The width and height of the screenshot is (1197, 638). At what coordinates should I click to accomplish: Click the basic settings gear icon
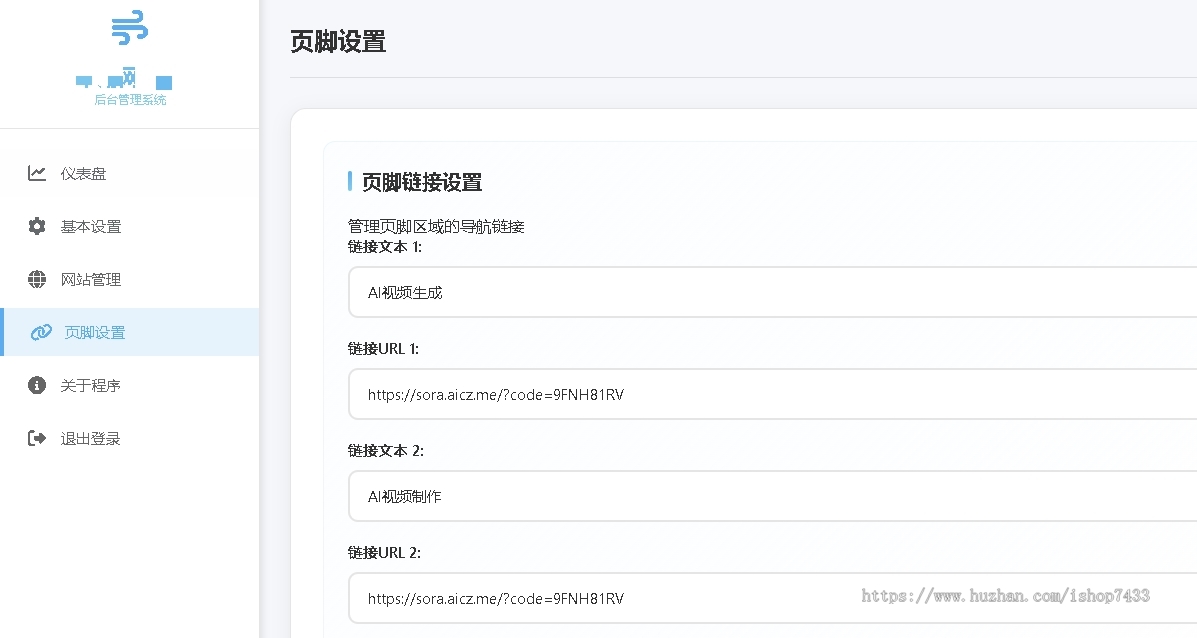point(37,226)
